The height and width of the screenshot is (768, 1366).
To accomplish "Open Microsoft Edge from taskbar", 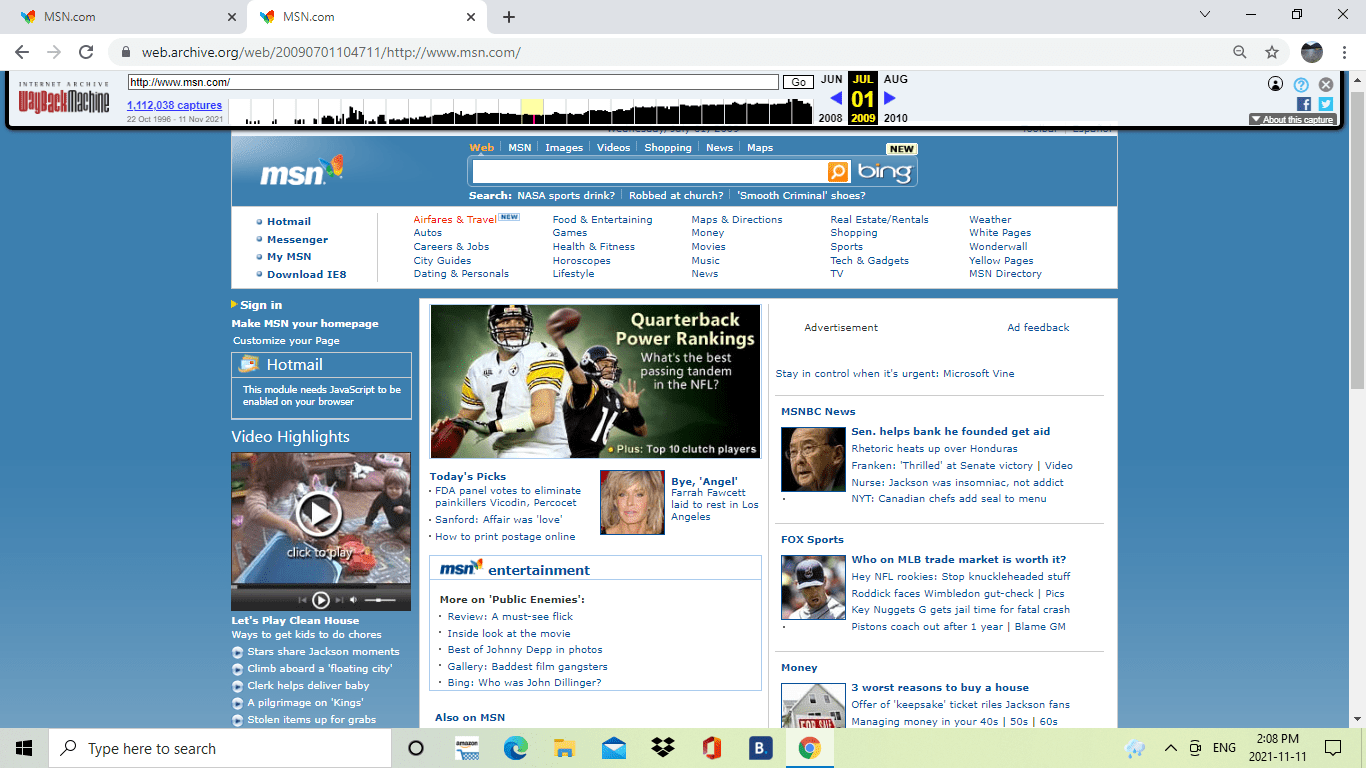I will point(515,748).
